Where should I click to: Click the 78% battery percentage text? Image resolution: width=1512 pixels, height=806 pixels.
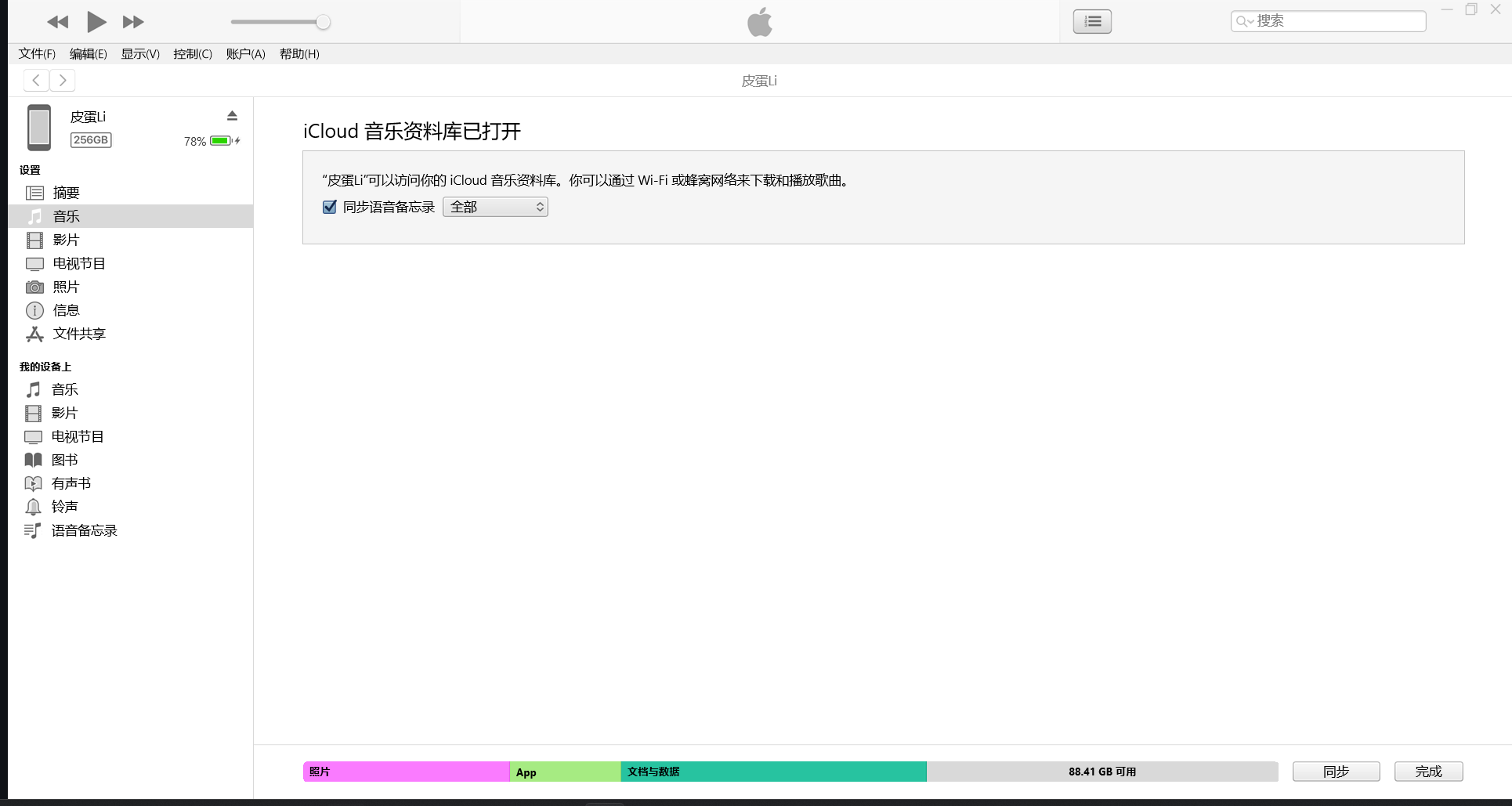point(195,142)
